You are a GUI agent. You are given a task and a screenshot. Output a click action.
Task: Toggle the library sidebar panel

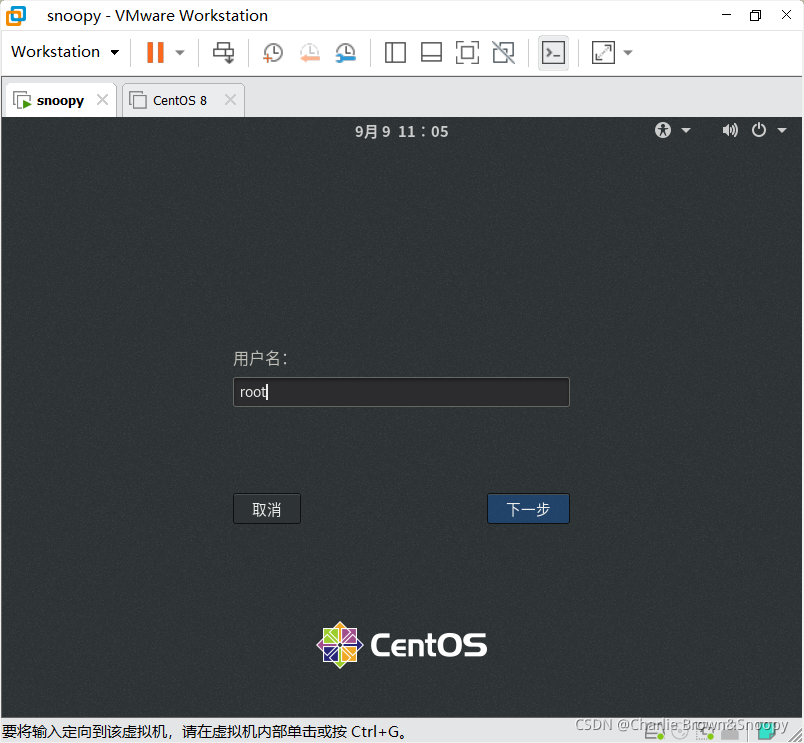click(x=395, y=52)
